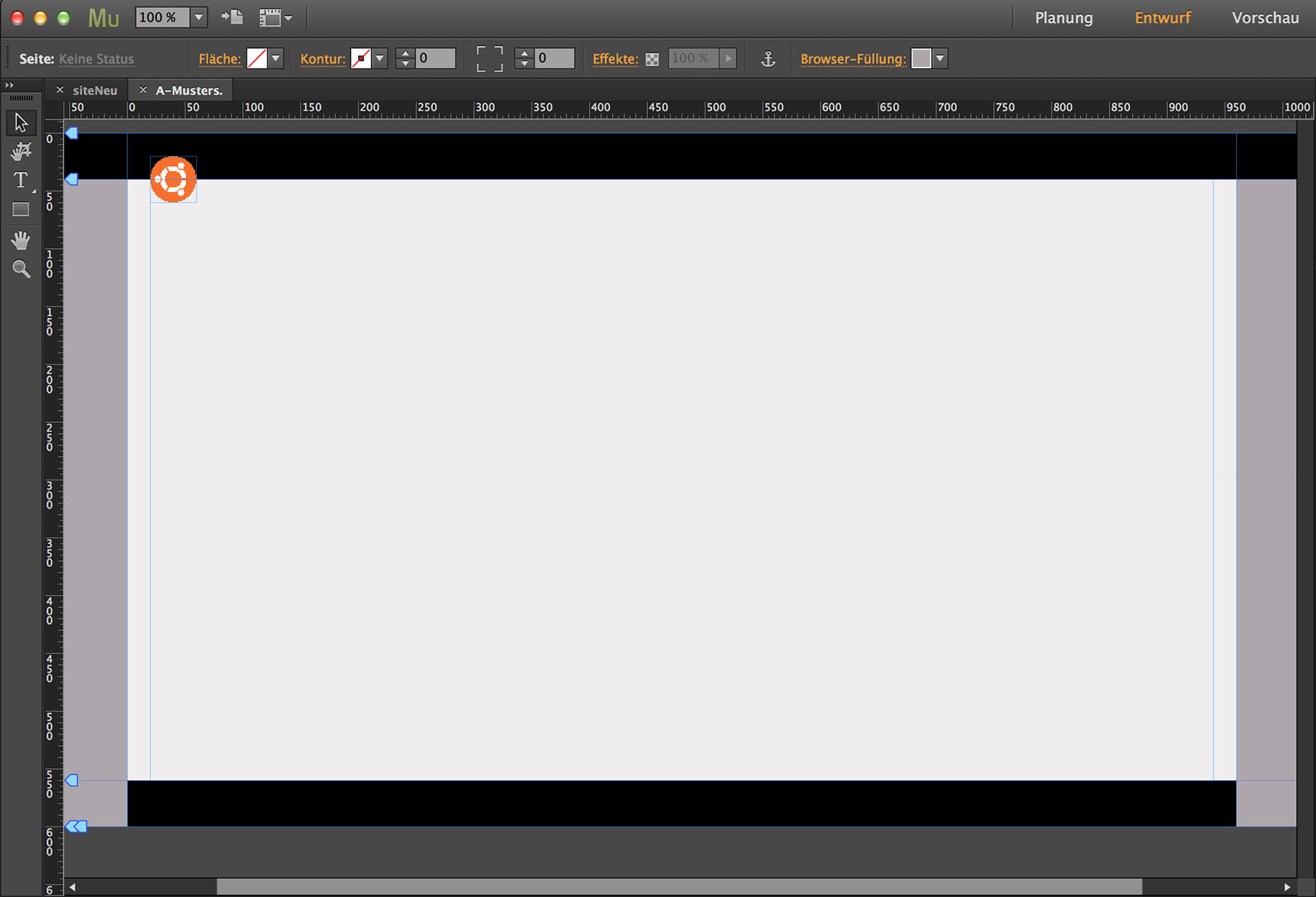The image size is (1316, 897).
Task: Click the scroll right arrow
Action: click(1287, 887)
